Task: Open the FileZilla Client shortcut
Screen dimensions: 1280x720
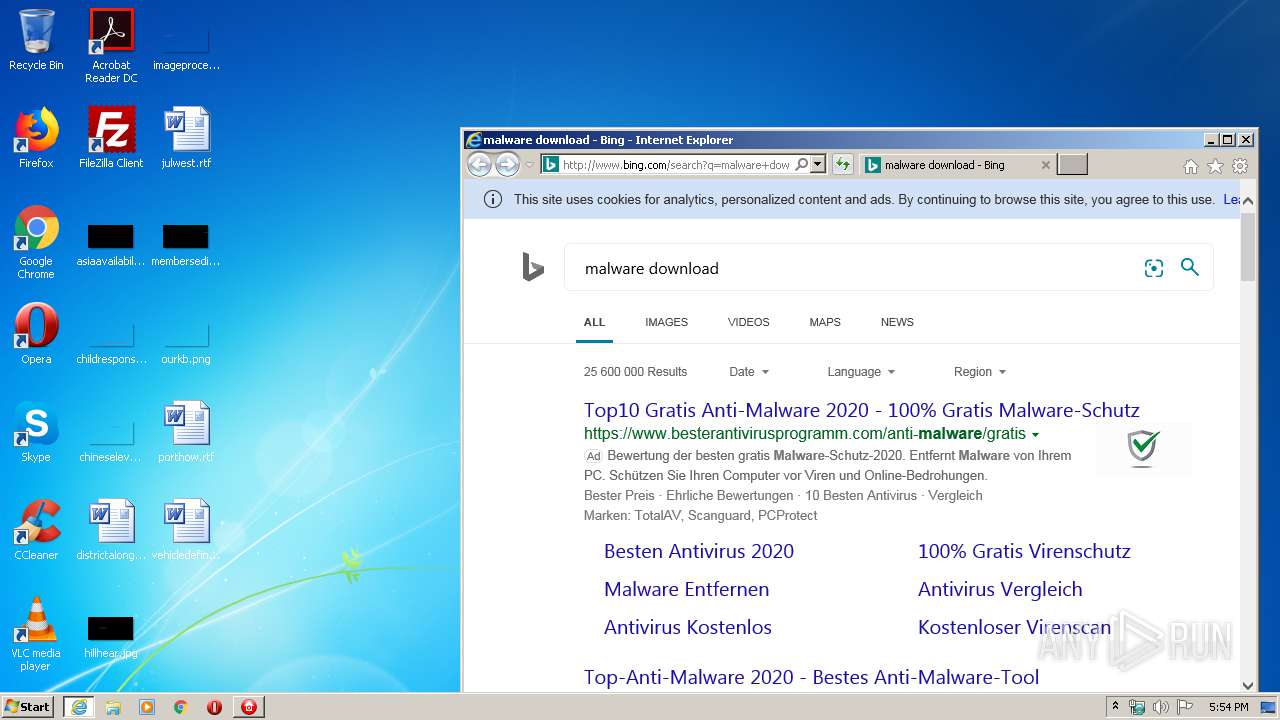Action: pyautogui.click(x=111, y=138)
